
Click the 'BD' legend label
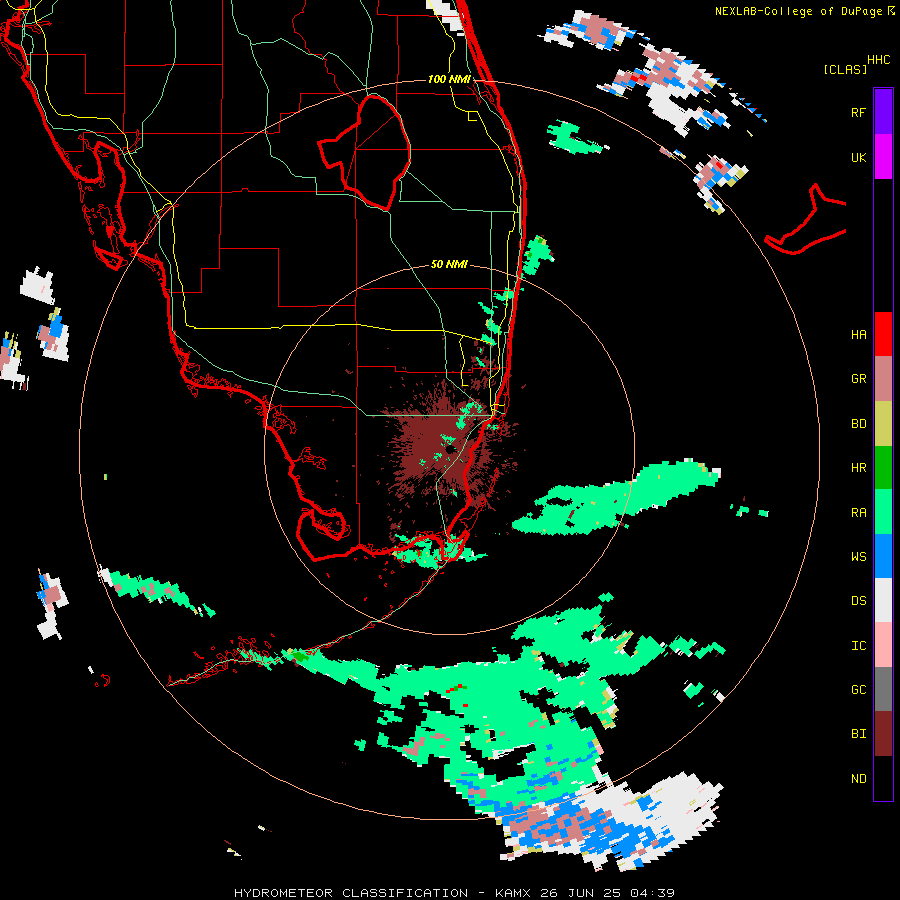[x=858, y=424]
